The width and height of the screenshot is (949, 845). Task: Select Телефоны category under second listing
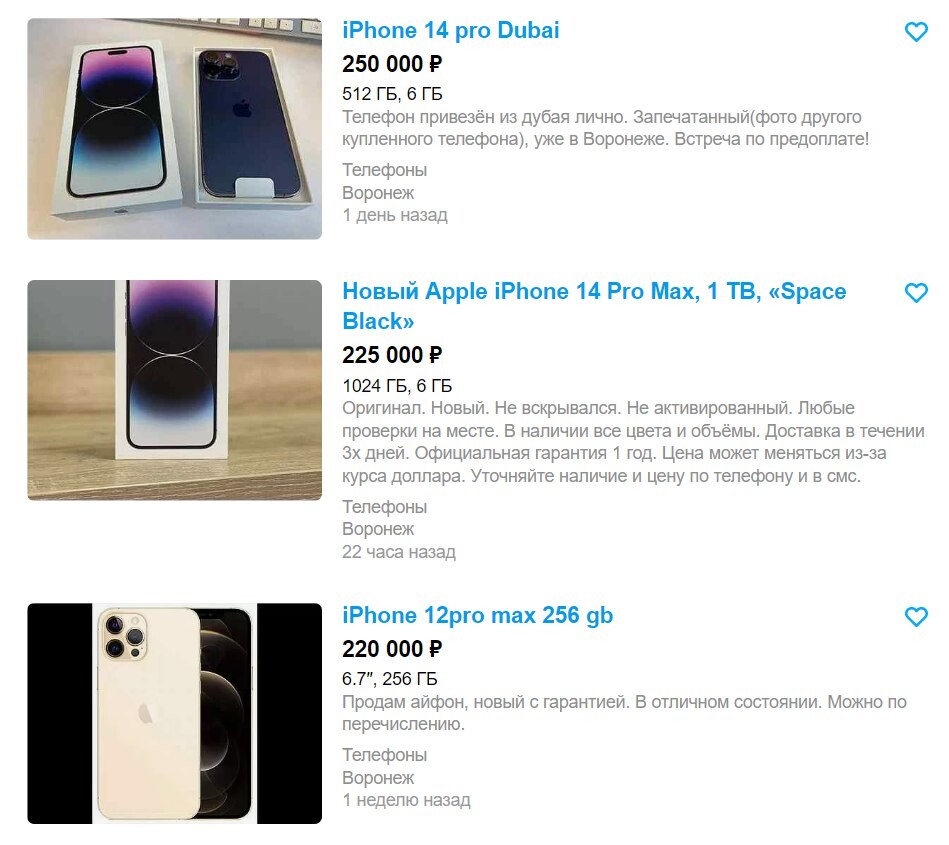pos(384,507)
